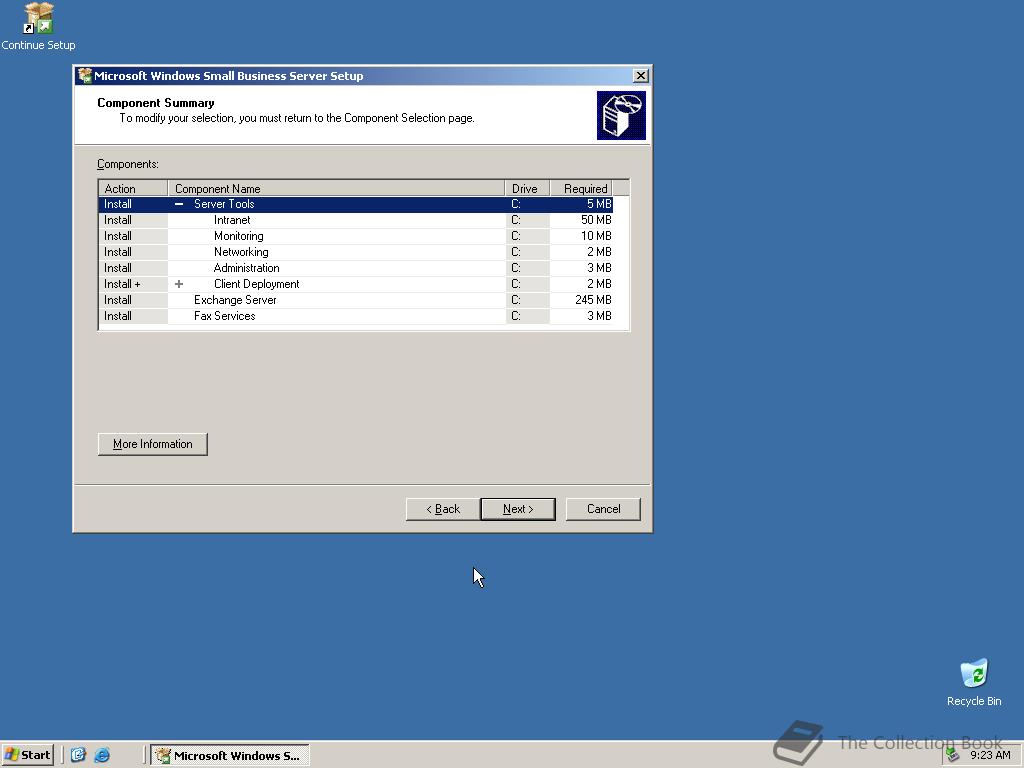Select the Administration component row

click(356, 268)
